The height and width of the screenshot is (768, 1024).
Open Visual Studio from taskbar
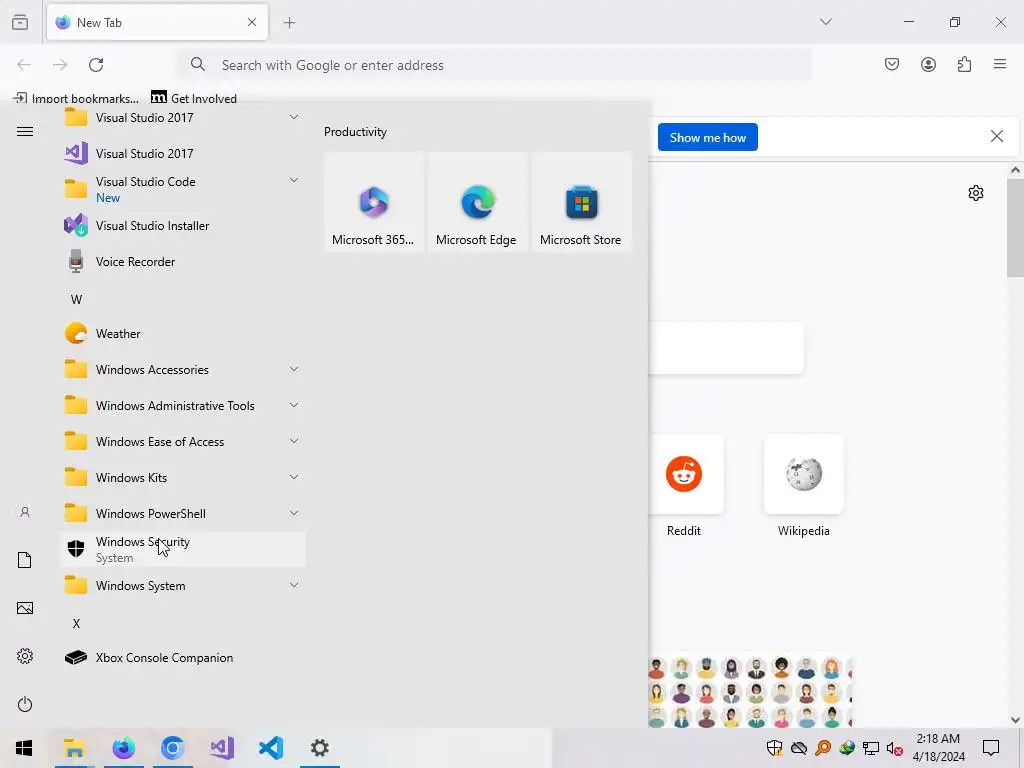[x=222, y=748]
